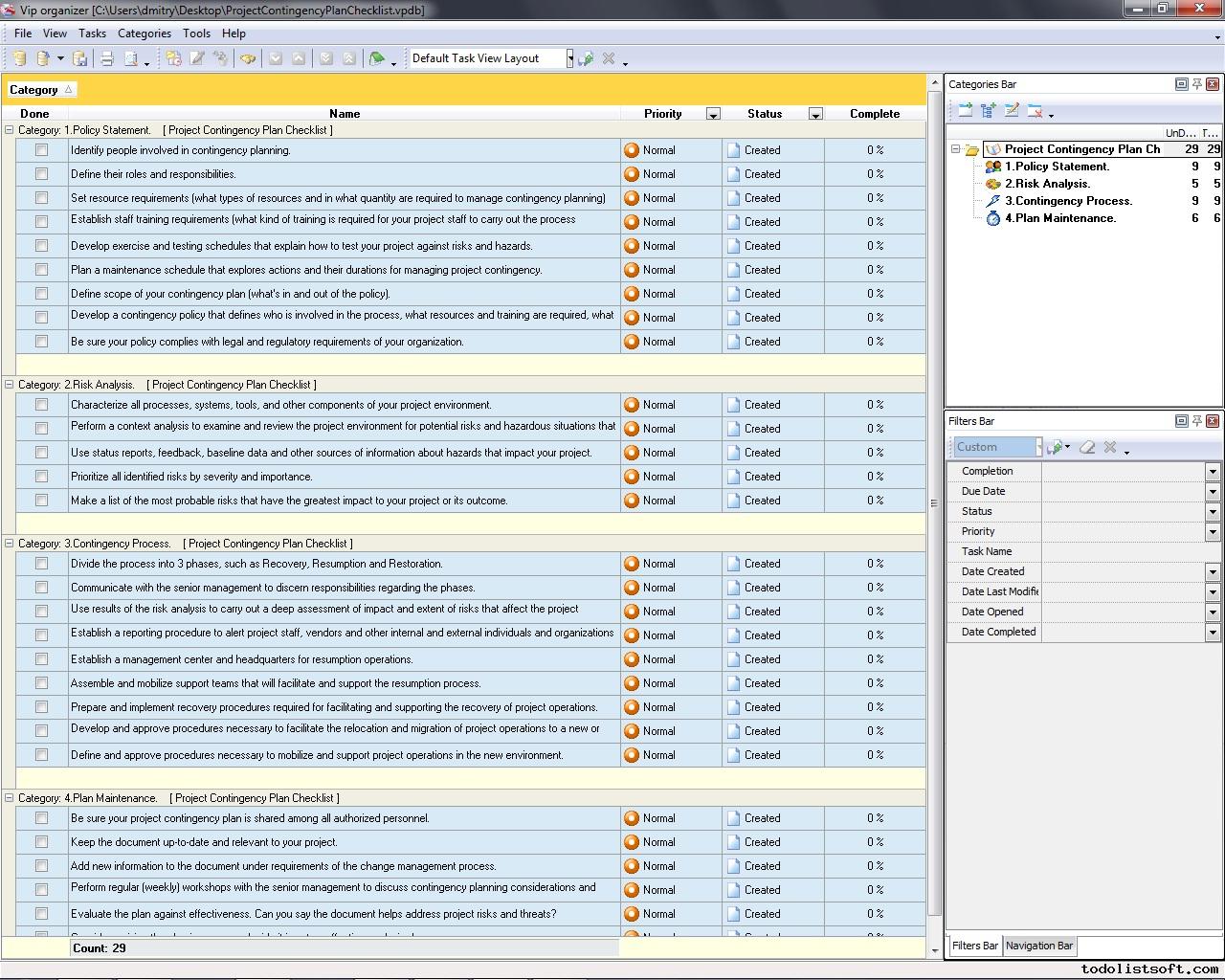Click the New Database icon in the toolbar
1225x980 pixels.
[19, 58]
